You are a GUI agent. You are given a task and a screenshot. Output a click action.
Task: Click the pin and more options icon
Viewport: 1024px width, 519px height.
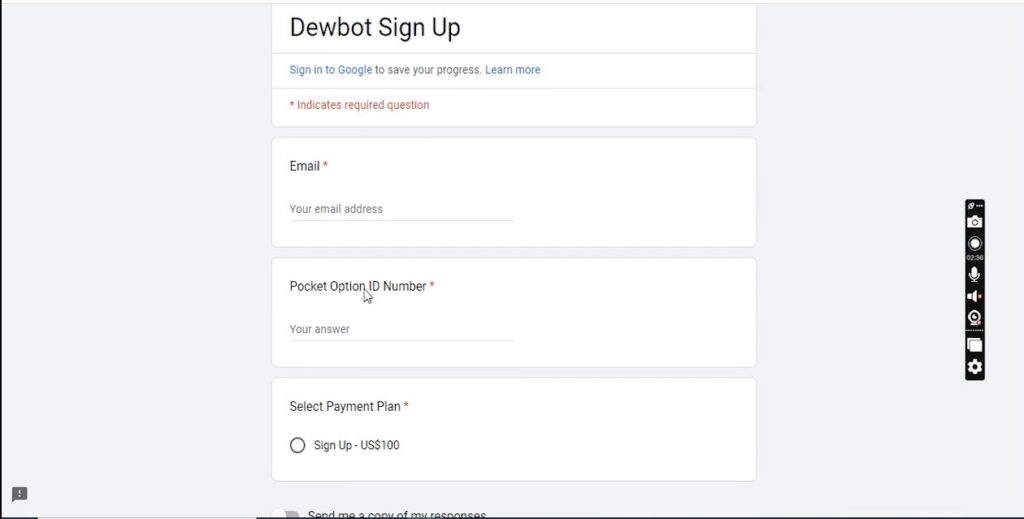tap(975, 206)
